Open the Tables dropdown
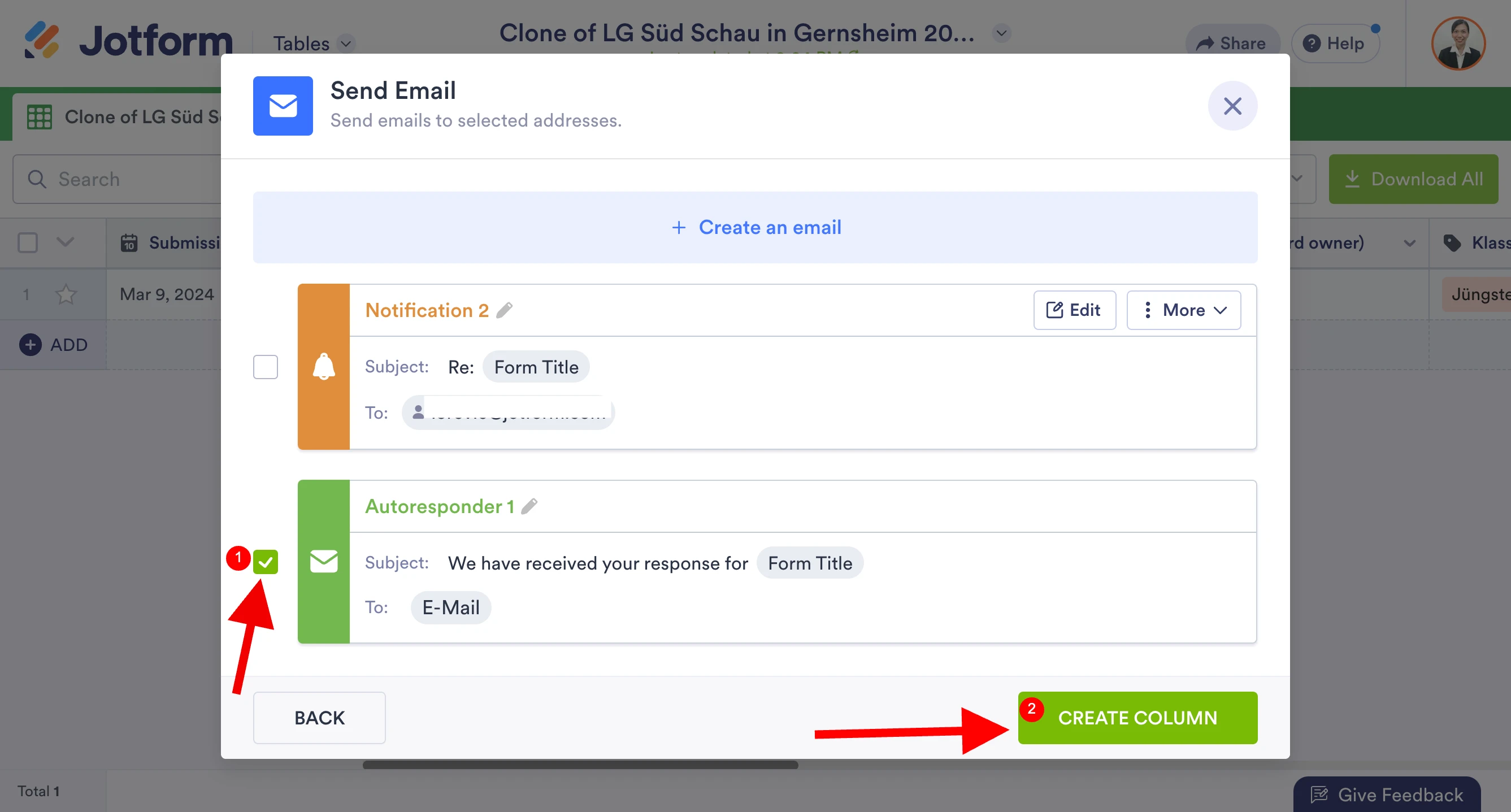 click(x=345, y=44)
